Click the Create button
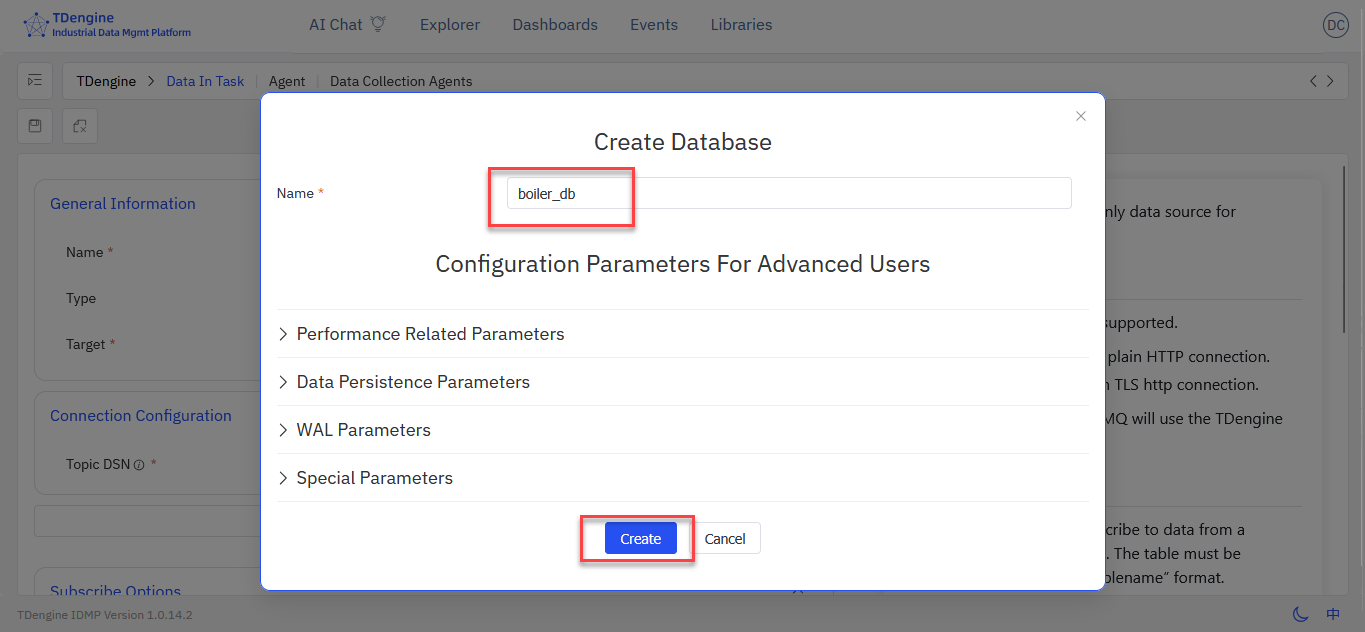 coord(640,538)
